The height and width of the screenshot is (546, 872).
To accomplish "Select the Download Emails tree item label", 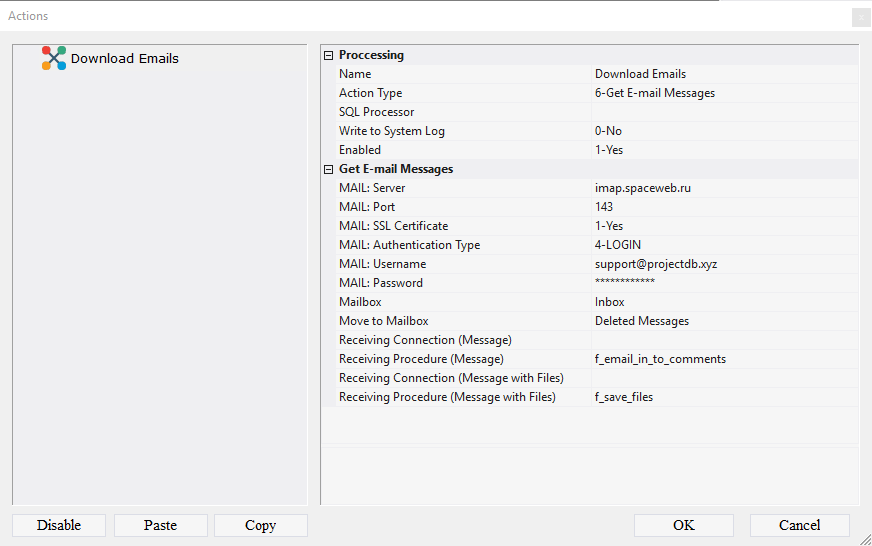I will click(124, 59).
